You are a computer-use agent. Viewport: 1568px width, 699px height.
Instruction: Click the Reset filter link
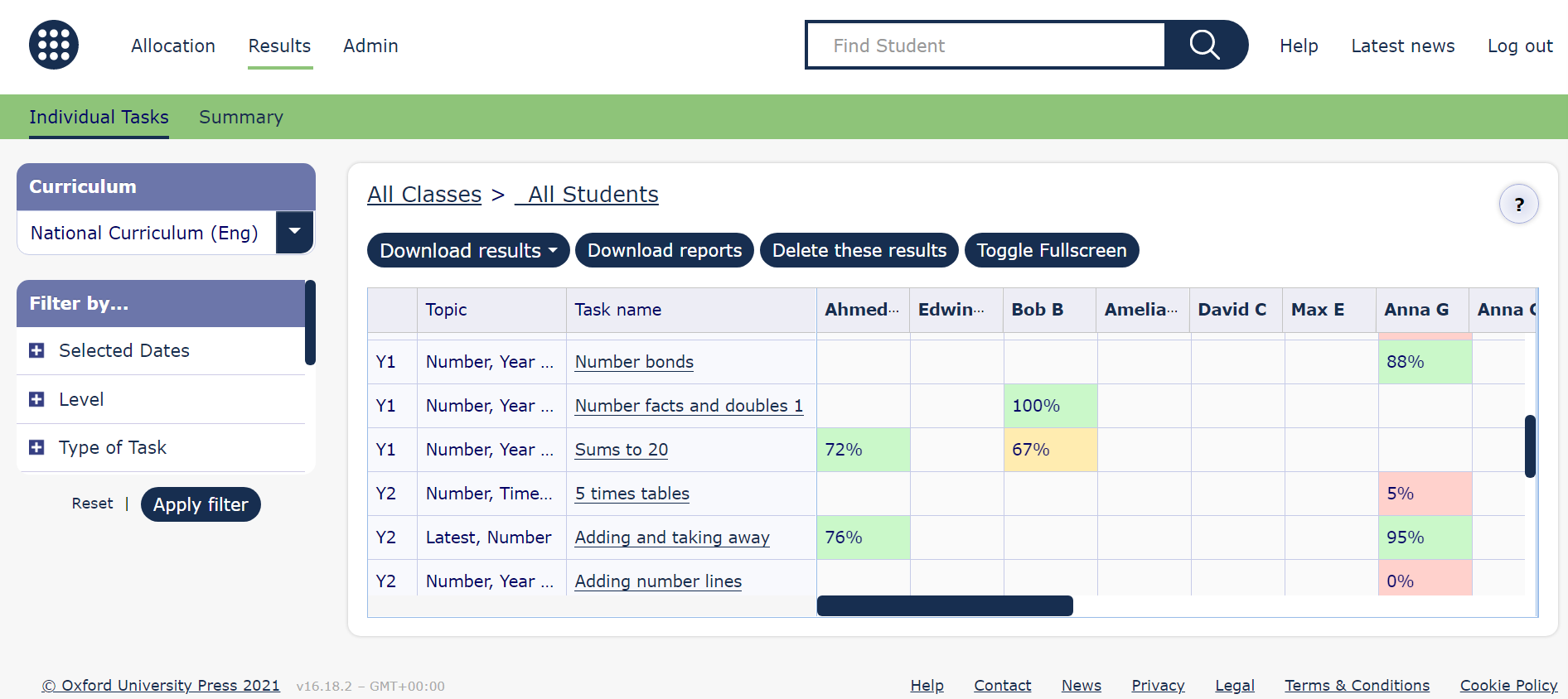(x=92, y=504)
